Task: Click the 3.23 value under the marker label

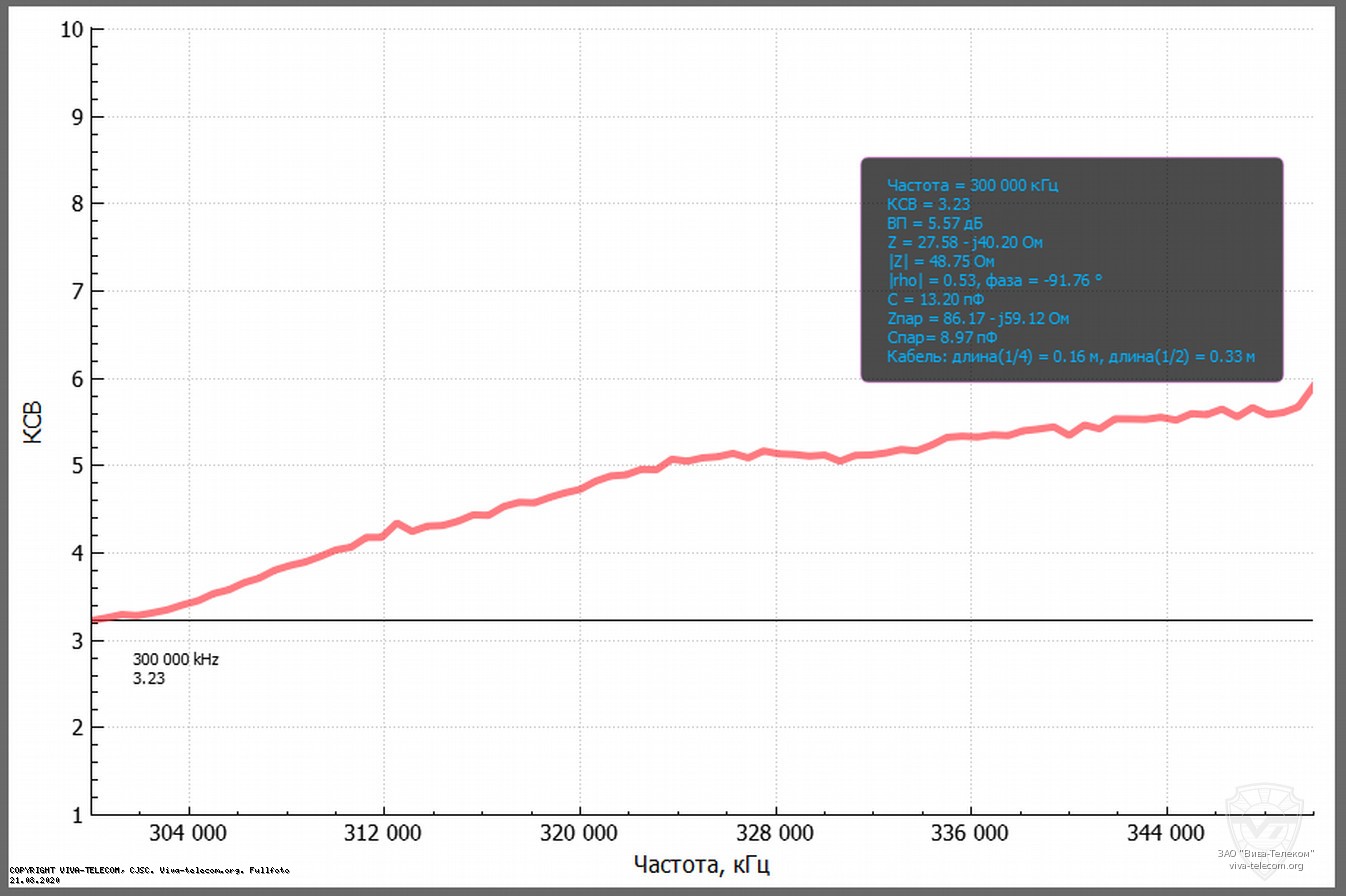Action: [x=148, y=678]
